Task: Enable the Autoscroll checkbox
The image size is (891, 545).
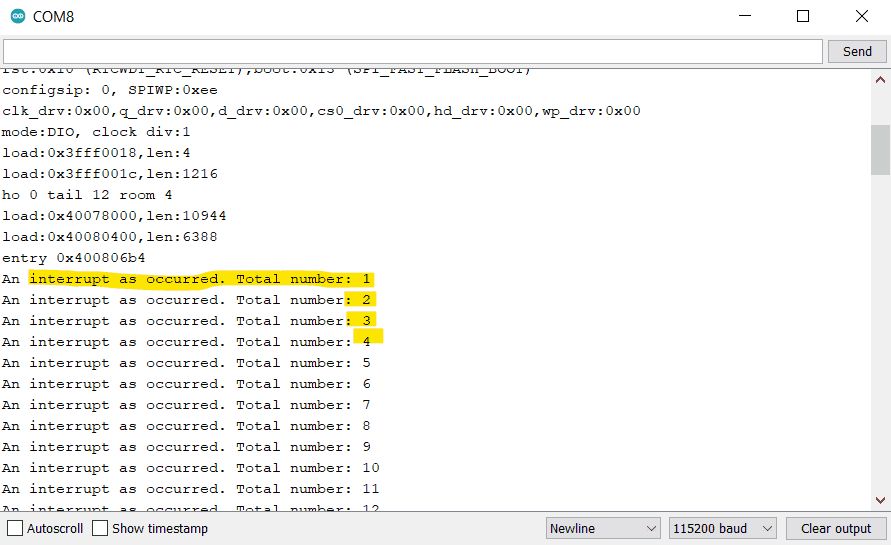Action: (15, 528)
